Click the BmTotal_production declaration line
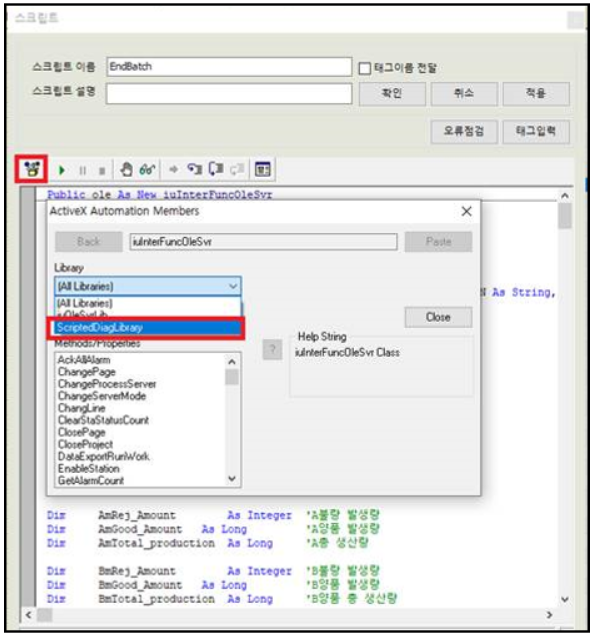Image resolution: width=592 pixels, height=636 pixels. pyautogui.click(x=222, y=599)
